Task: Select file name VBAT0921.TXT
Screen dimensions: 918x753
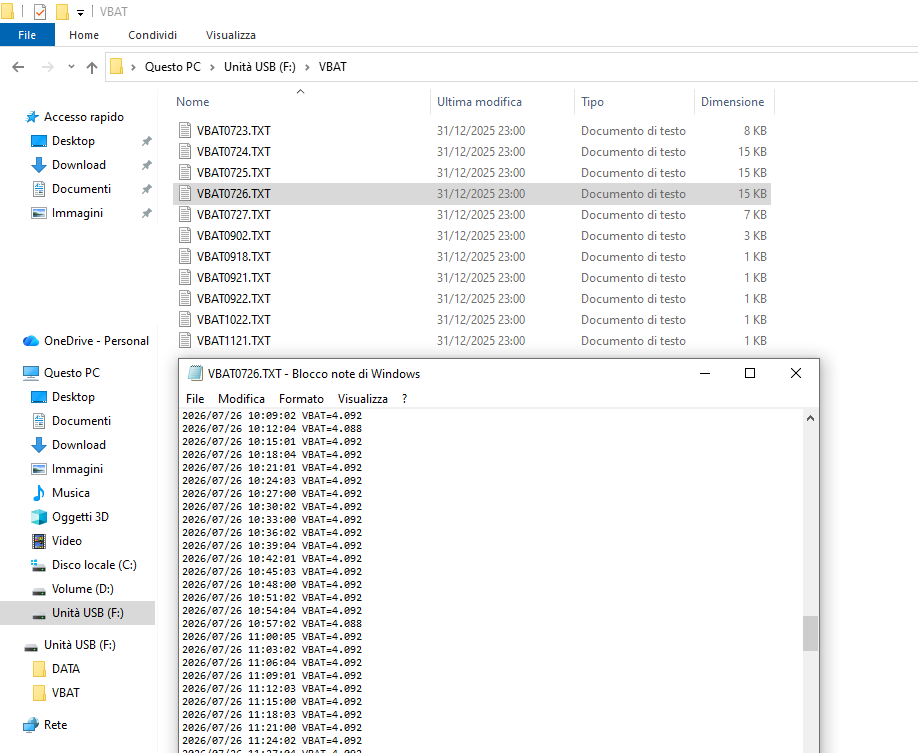Action: 234,278
